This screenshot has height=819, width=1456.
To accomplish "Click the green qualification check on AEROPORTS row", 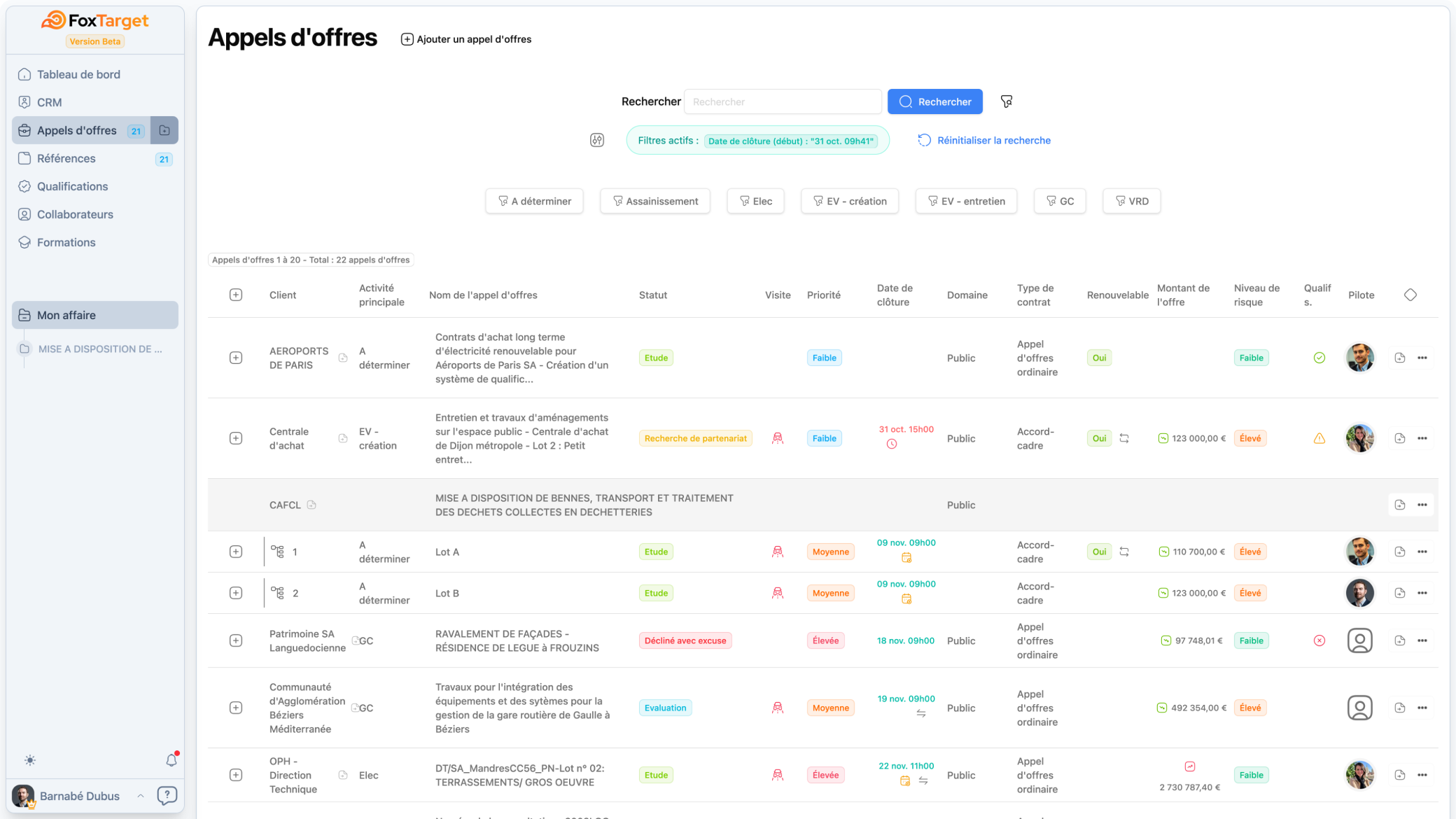I will point(1319,358).
